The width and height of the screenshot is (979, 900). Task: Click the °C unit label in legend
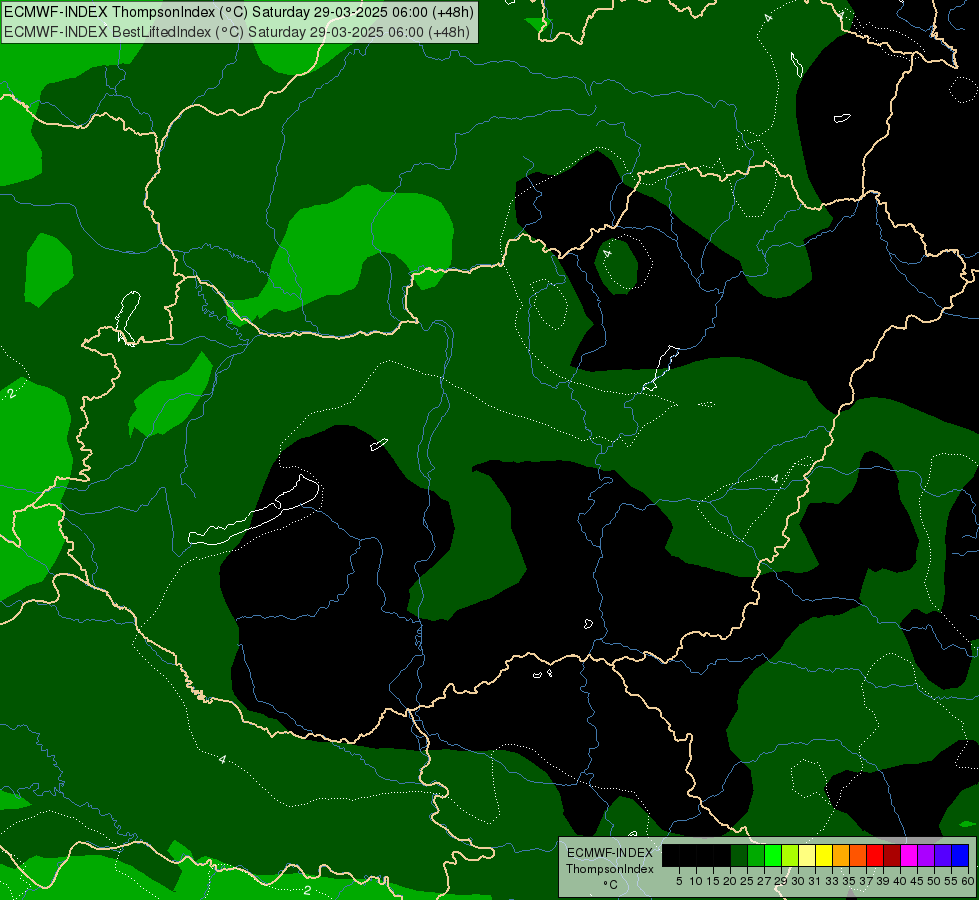611,884
